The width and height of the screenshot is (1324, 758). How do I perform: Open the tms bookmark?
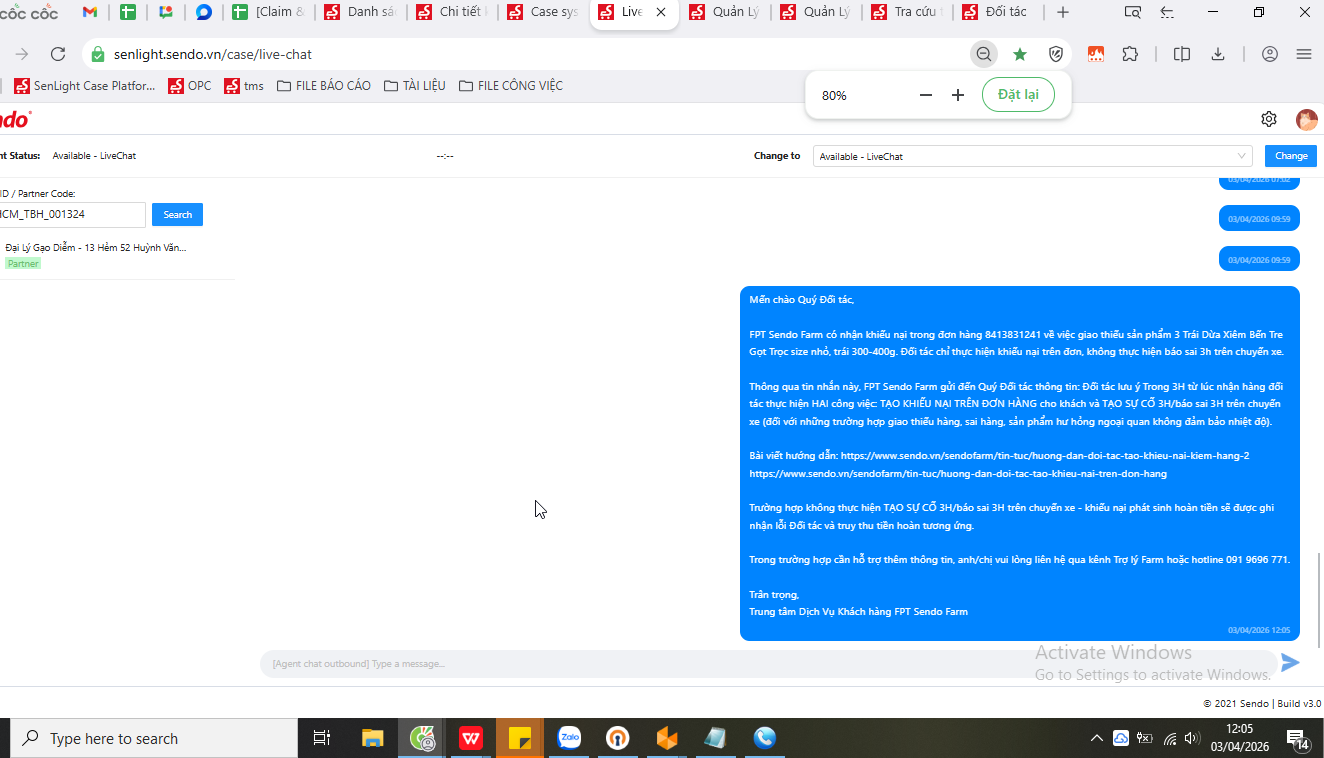click(x=244, y=86)
